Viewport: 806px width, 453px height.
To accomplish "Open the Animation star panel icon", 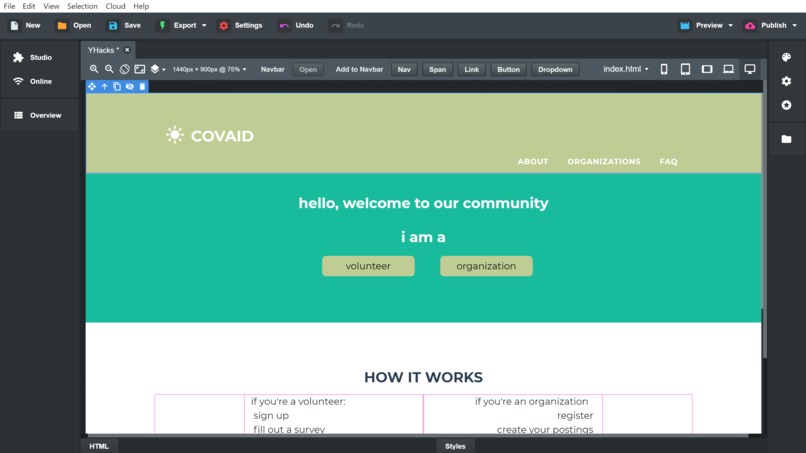I will pyautogui.click(x=786, y=105).
